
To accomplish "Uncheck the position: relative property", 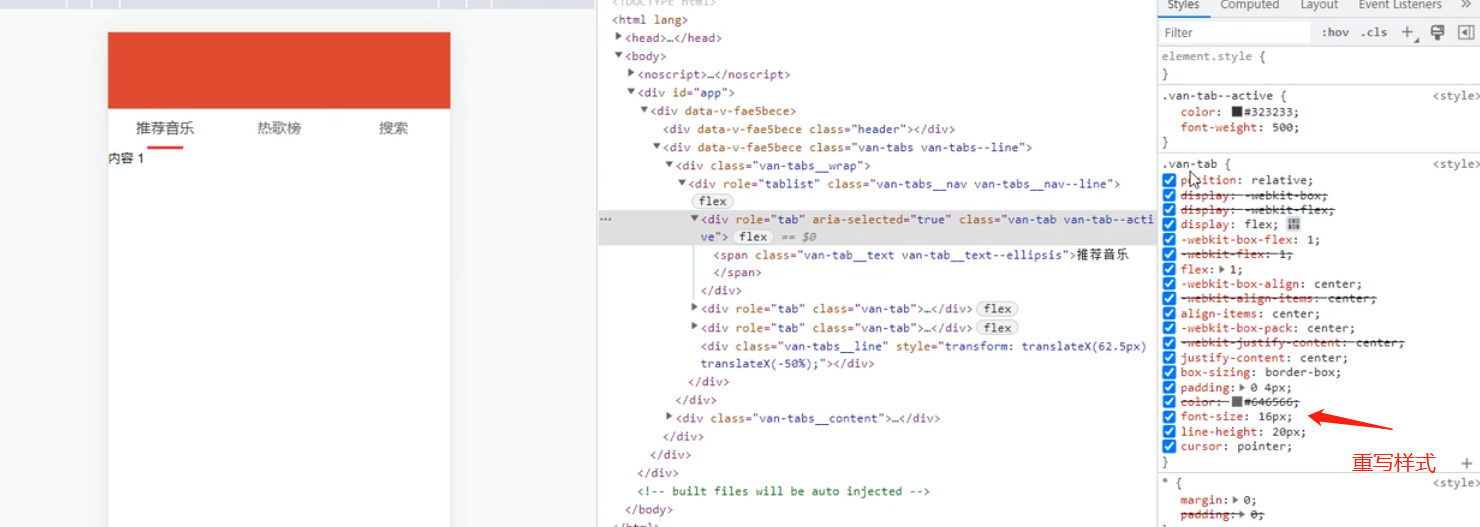I will [1169, 180].
